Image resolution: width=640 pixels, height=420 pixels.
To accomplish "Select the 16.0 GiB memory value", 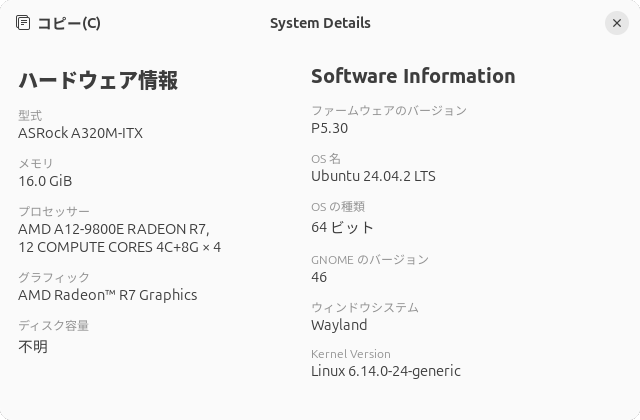I will (x=45, y=181).
